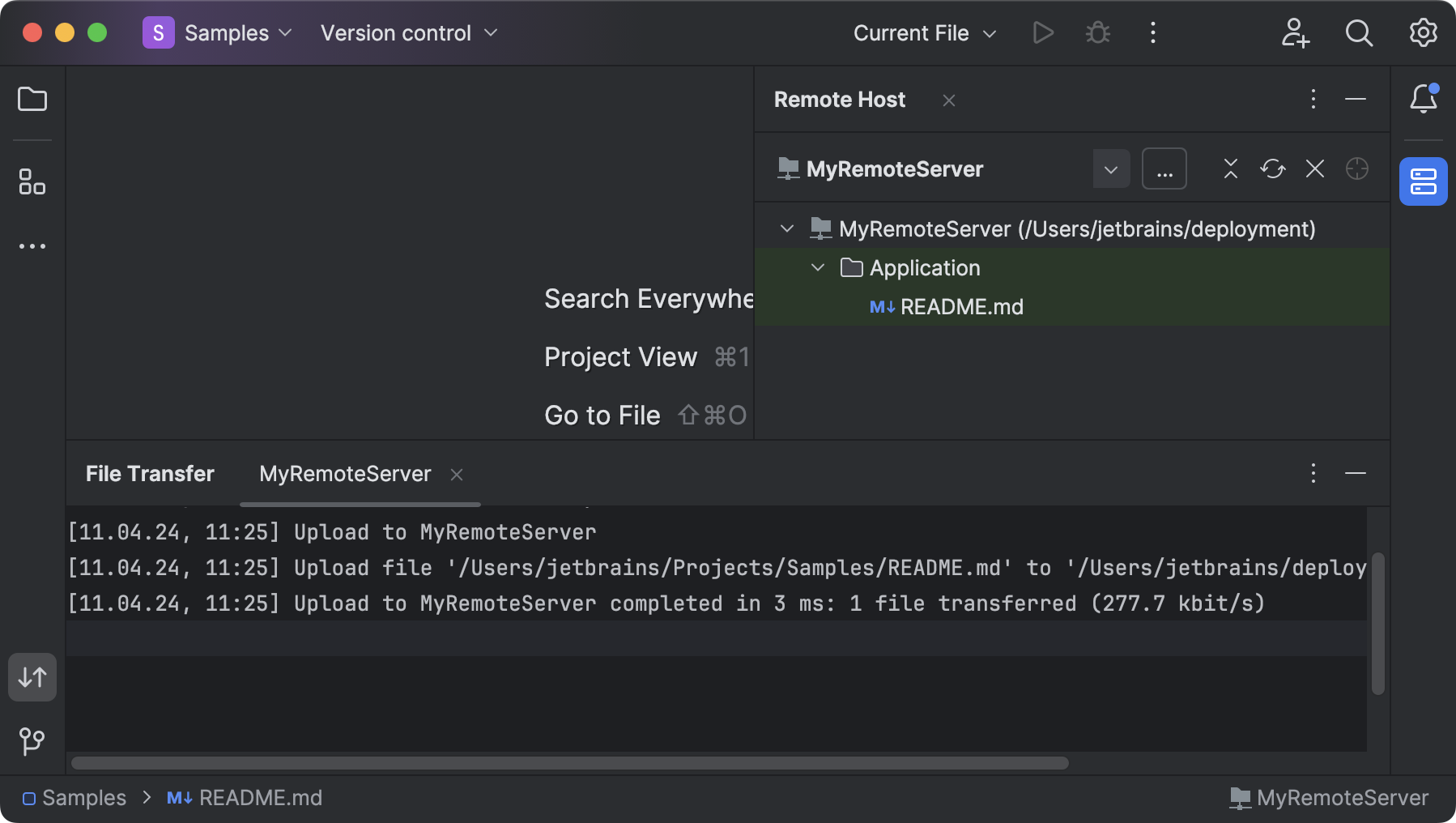Image resolution: width=1456 pixels, height=823 pixels.
Task: Toggle the Remote Host panel icon
Action: coord(1423,181)
